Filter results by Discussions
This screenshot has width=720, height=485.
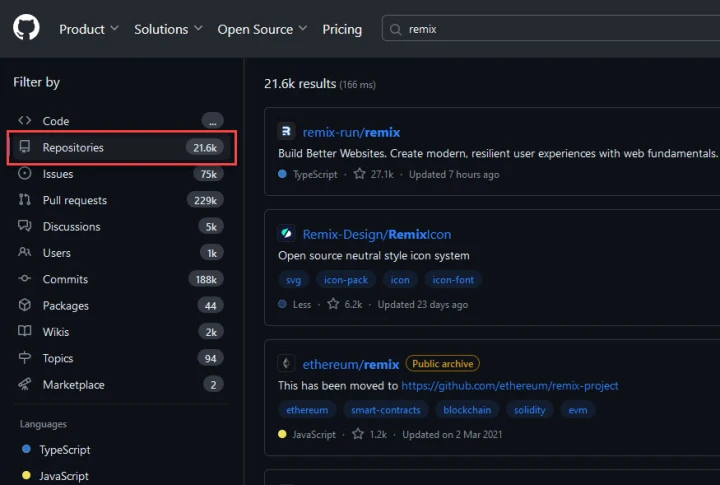point(121,226)
